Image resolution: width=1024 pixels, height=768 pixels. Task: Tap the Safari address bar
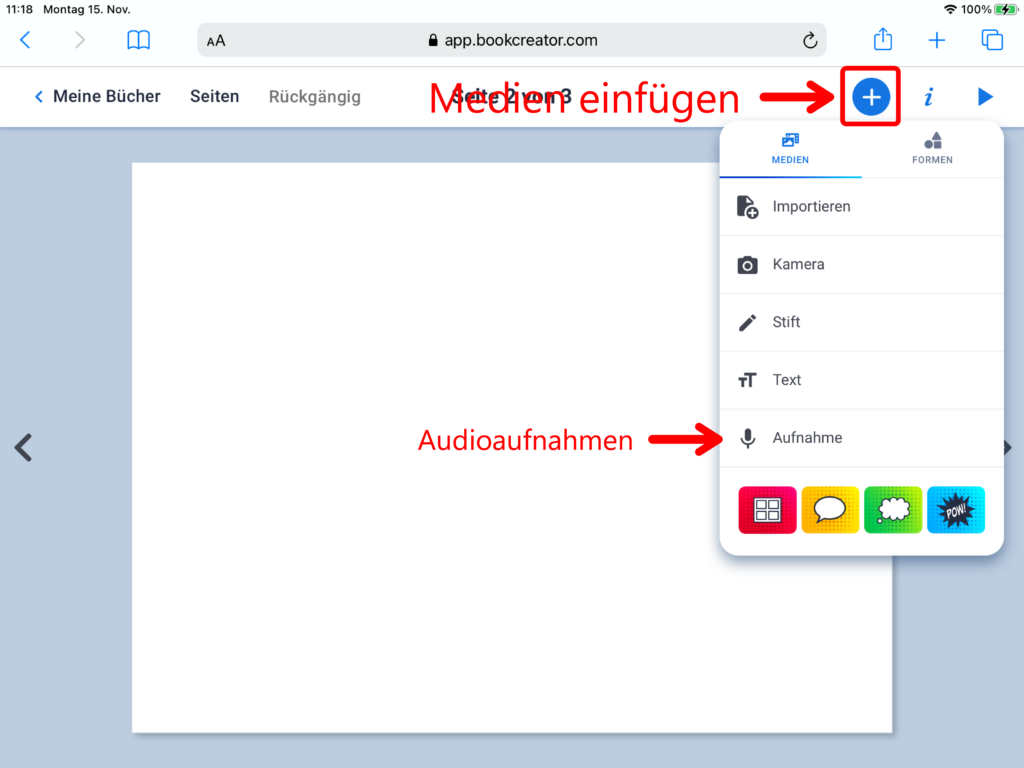tap(511, 40)
